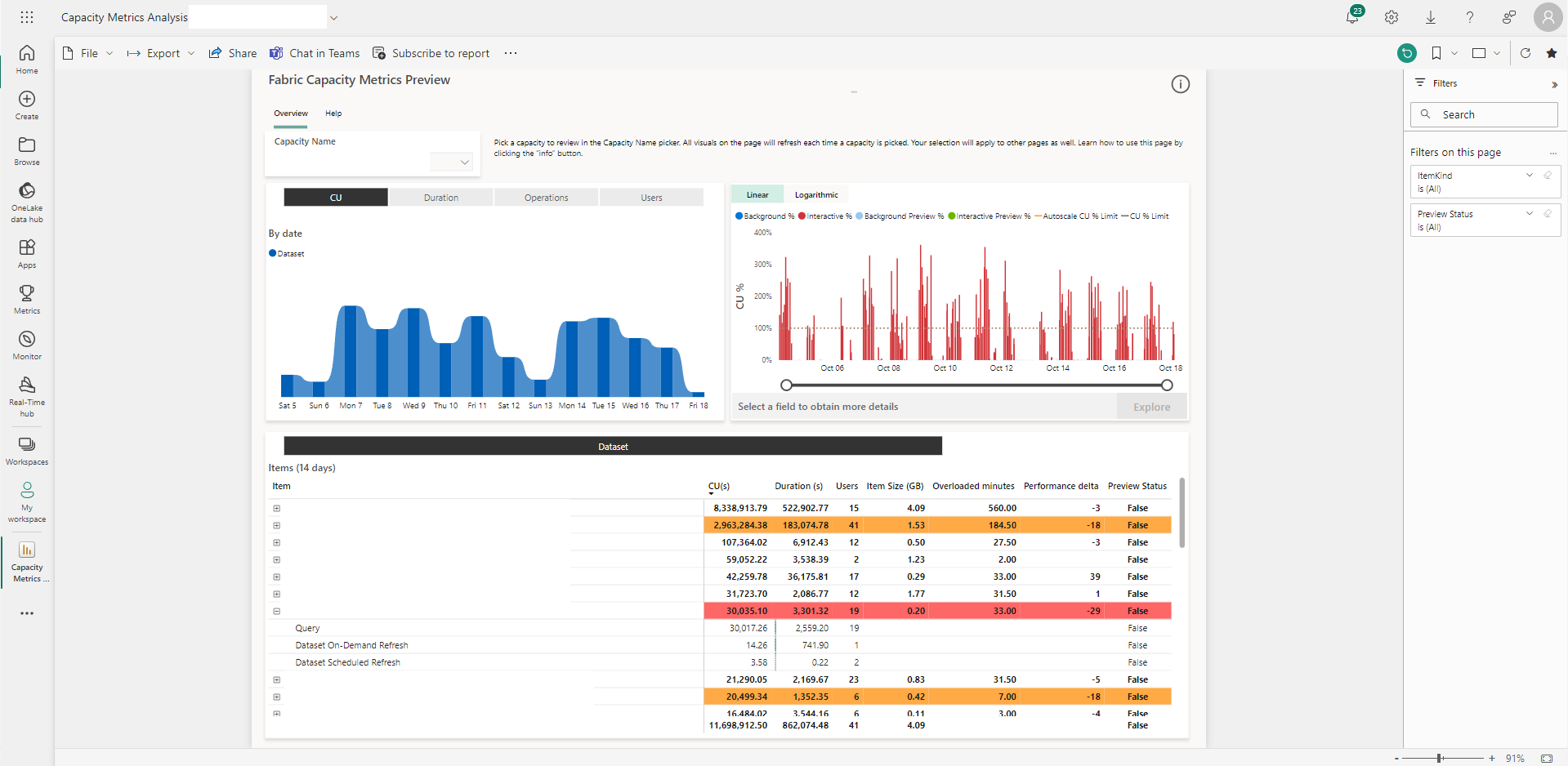The height and width of the screenshot is (766, 1568).
Task: Select CU chart tab
Action: tap(336, 198)
